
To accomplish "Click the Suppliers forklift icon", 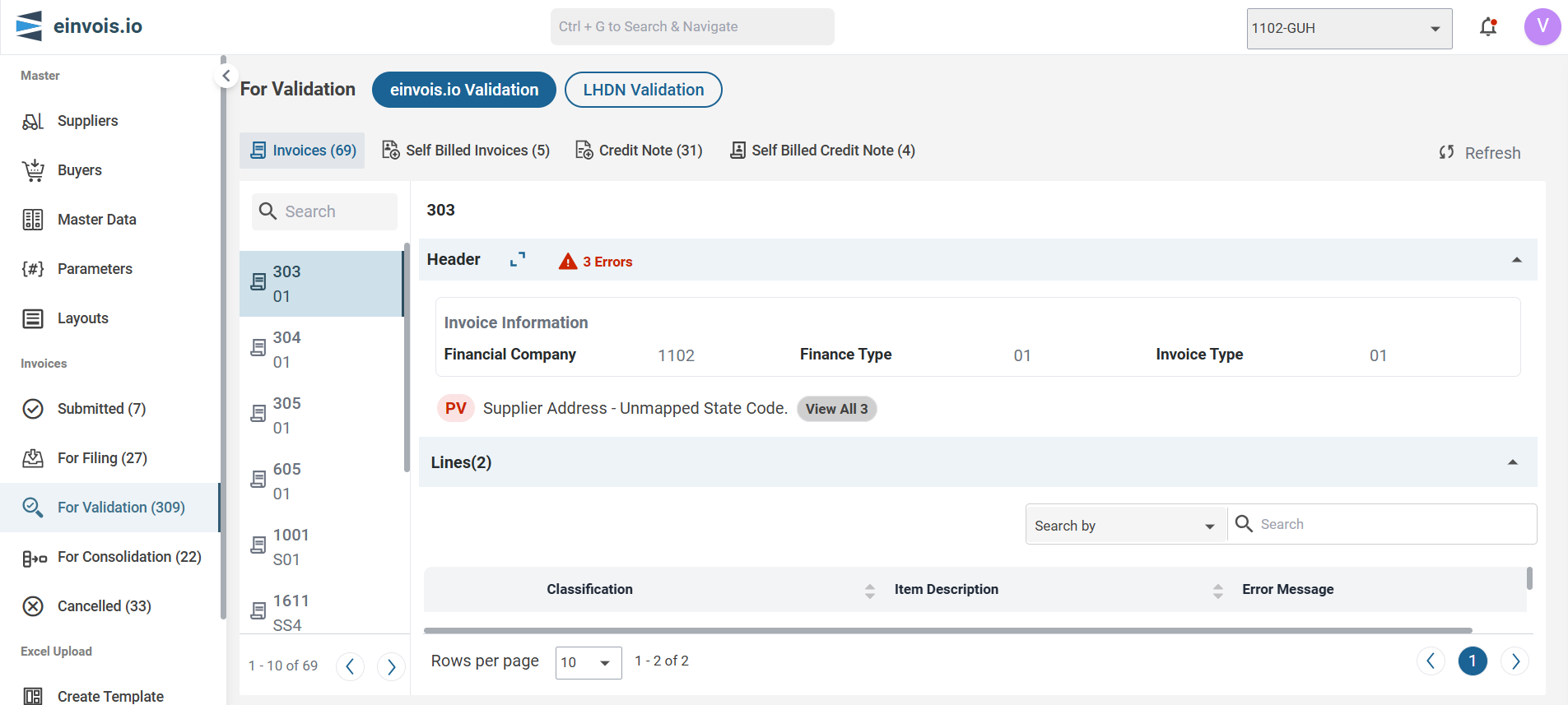I will [x=33, y=121].
